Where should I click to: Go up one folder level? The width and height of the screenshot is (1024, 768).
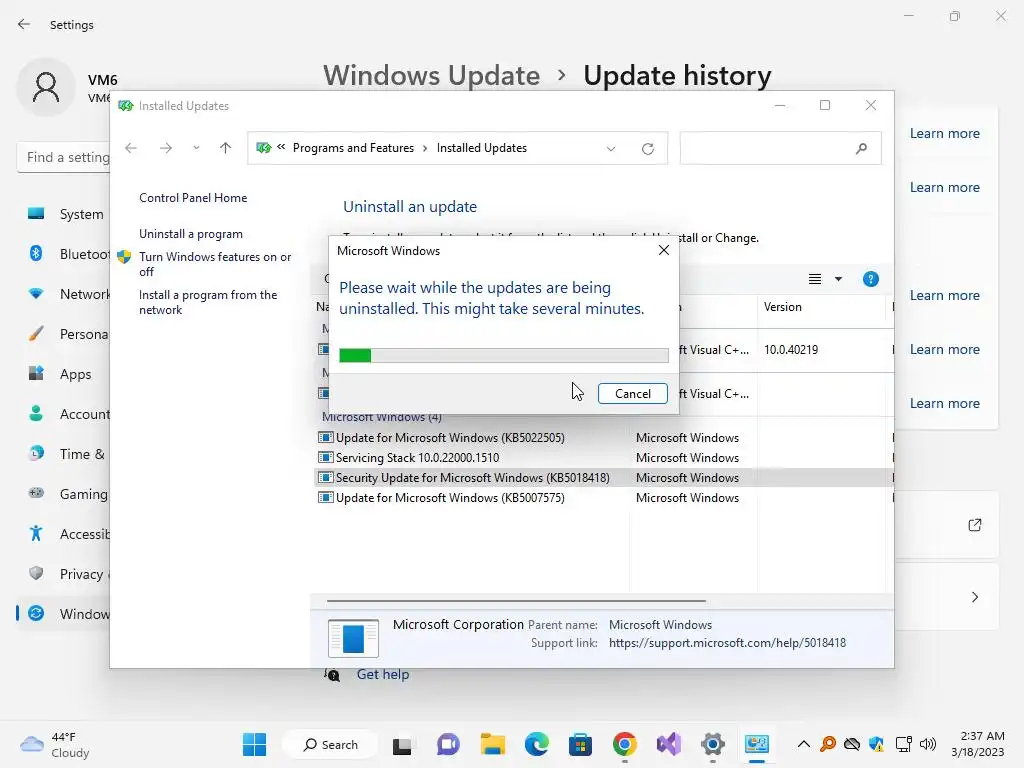pos(225,148)
